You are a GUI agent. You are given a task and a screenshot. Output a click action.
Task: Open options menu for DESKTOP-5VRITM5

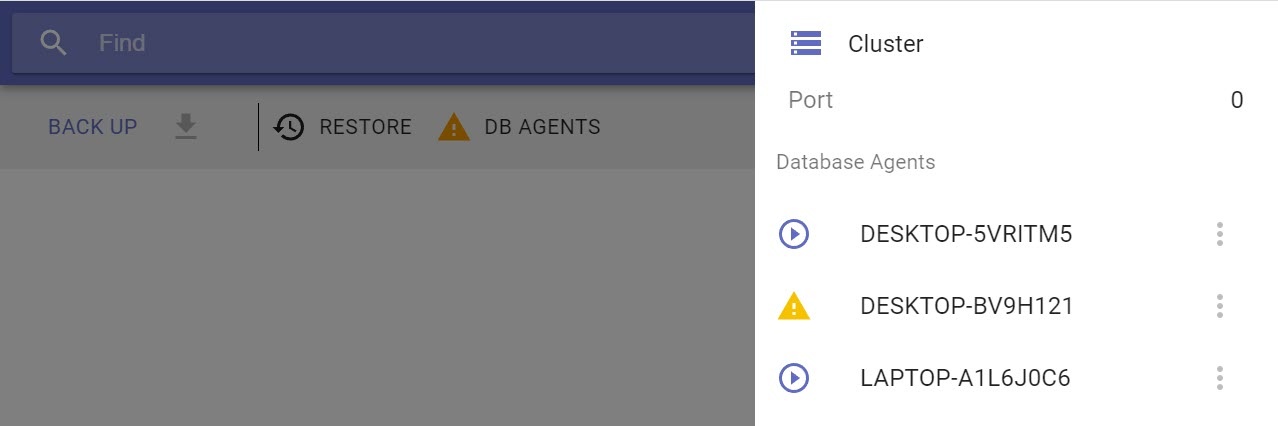tap(1219, 234)
